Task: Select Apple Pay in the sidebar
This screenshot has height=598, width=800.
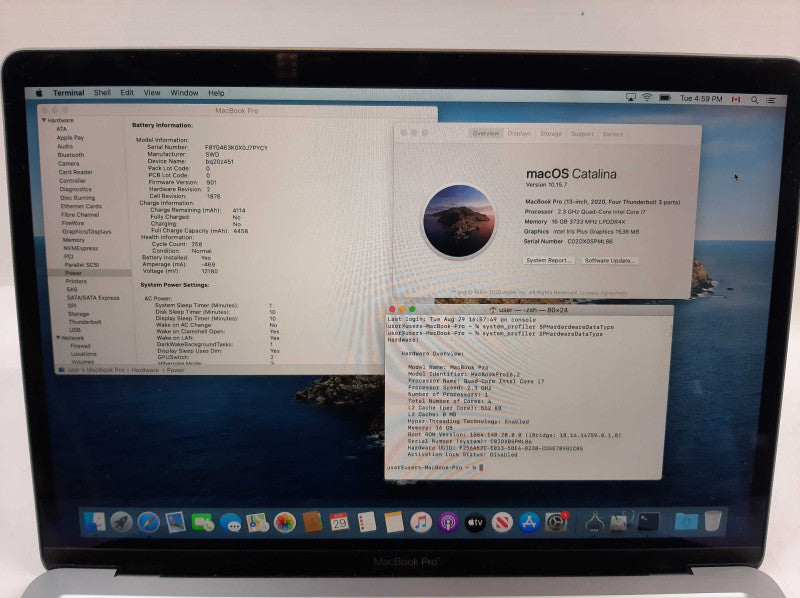Action: (x=70, y=138)
